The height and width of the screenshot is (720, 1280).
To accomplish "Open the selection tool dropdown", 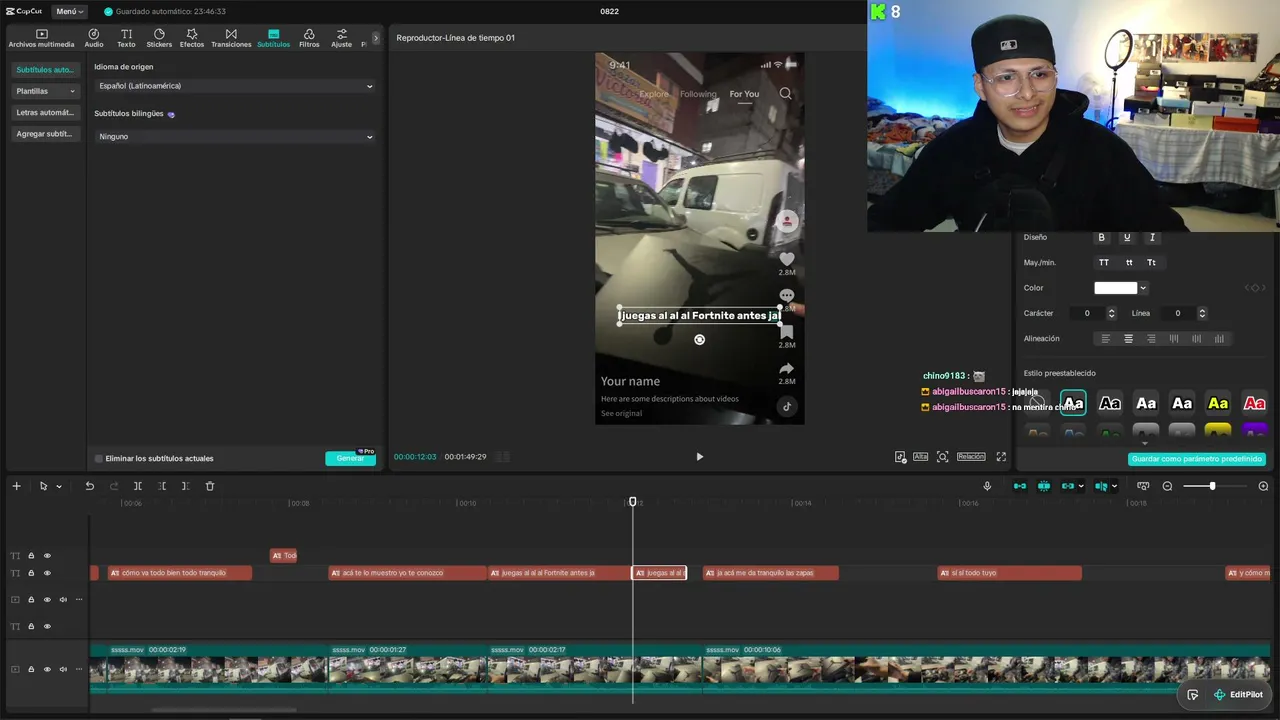I will [59, 487].
